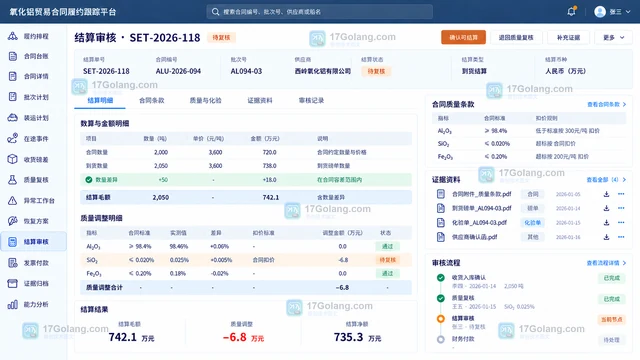Image resolution: width=640 pixels, height=360 pixels.
Task: Click the 化验单 tag in the evidence list
Action: click(x=532, y=222)
